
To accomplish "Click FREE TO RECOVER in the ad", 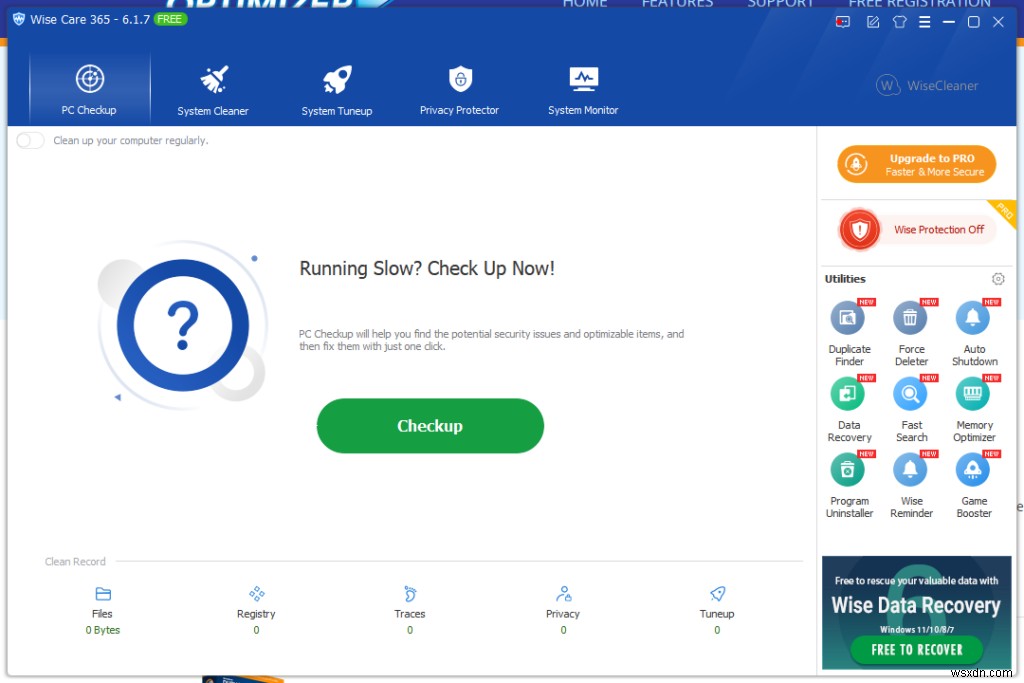I will click(x=915, y=650).
